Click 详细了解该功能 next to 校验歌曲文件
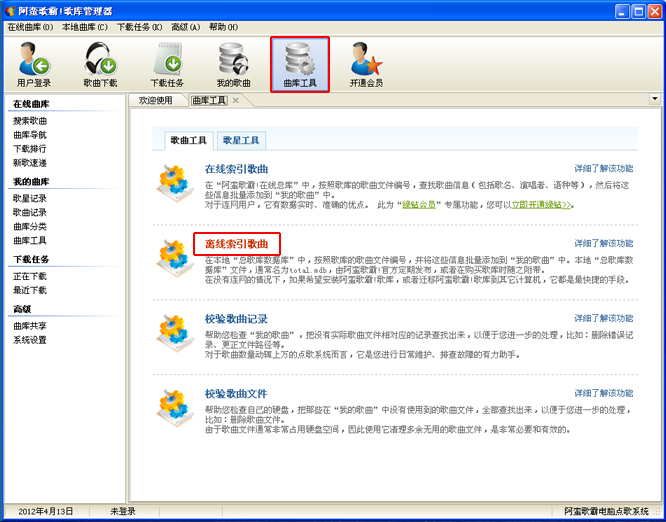The height and width of the screenshot is (522, 666). (604, 393)
